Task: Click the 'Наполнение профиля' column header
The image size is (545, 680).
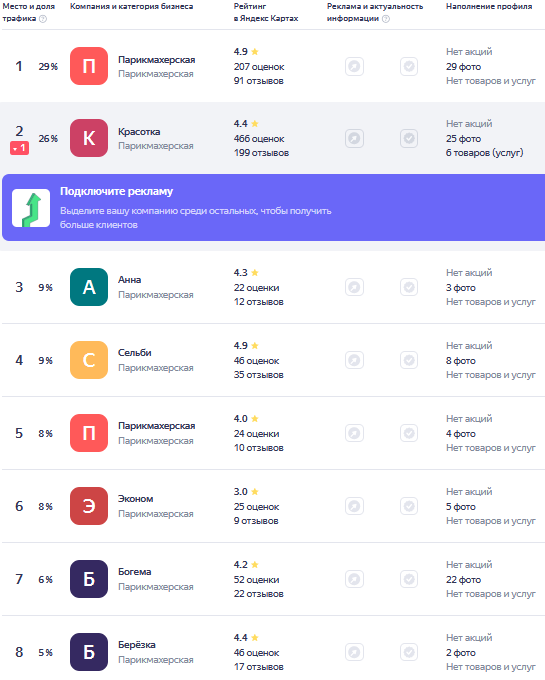Action: [489, 7]
